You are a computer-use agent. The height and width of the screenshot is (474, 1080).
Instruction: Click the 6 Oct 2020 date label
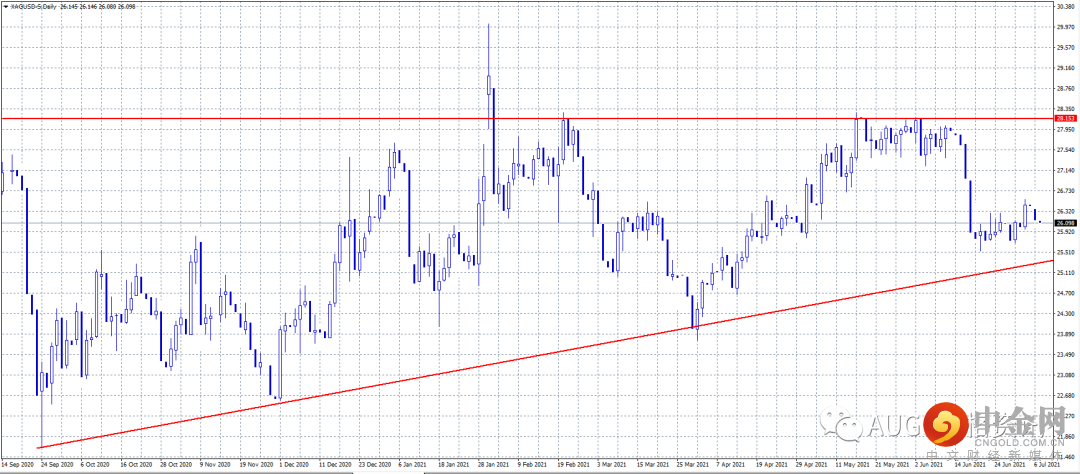click(x=96, y=464)
